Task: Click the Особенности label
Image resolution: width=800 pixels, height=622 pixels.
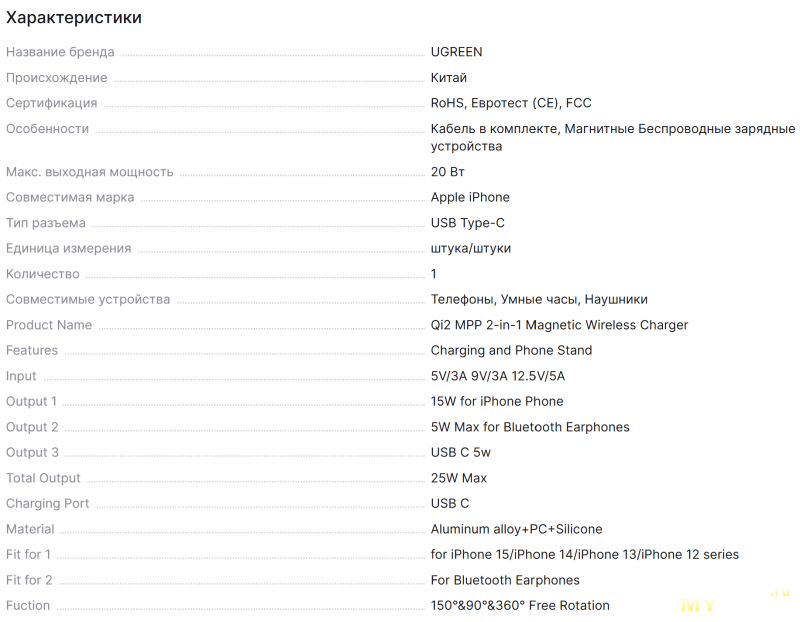Action: pos(47,129)
